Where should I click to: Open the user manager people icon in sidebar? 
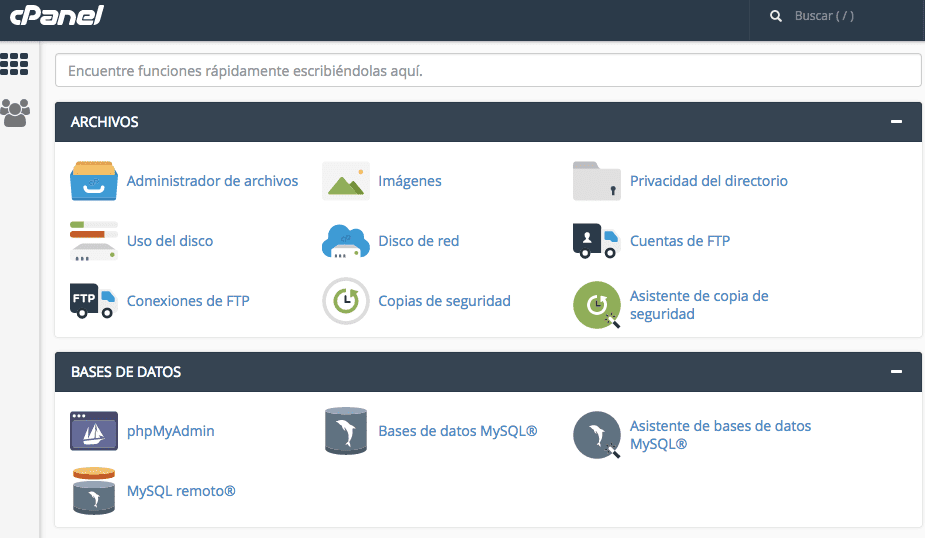click(x=15, y=113)
